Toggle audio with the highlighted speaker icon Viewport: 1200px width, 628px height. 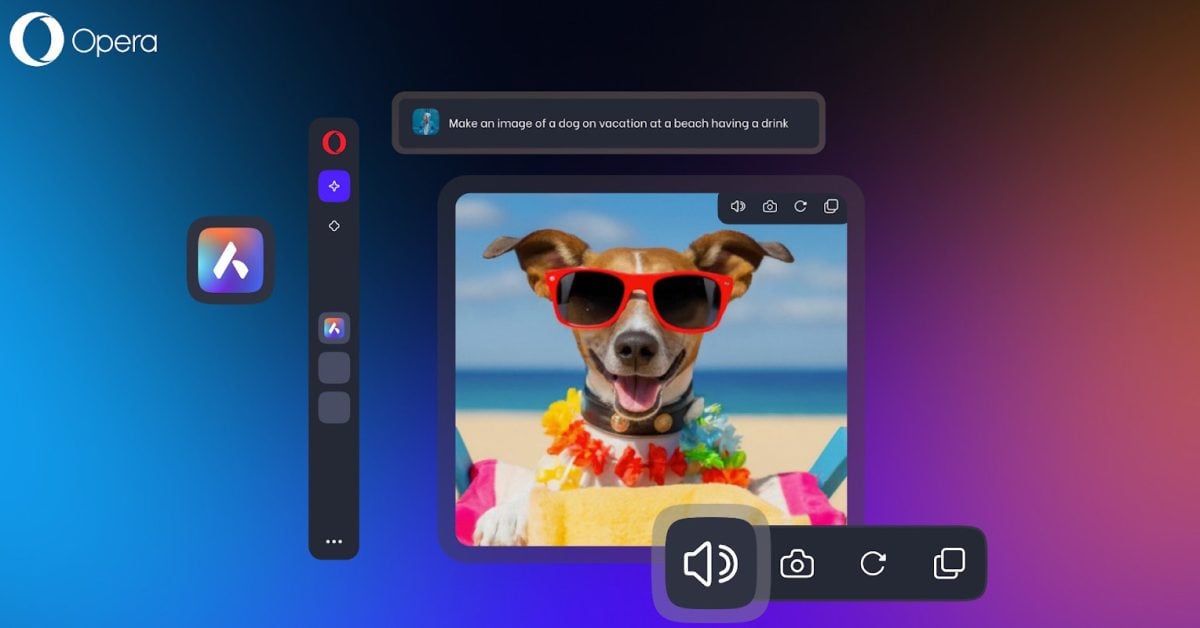pyautogui.click(x=712, y=563)
